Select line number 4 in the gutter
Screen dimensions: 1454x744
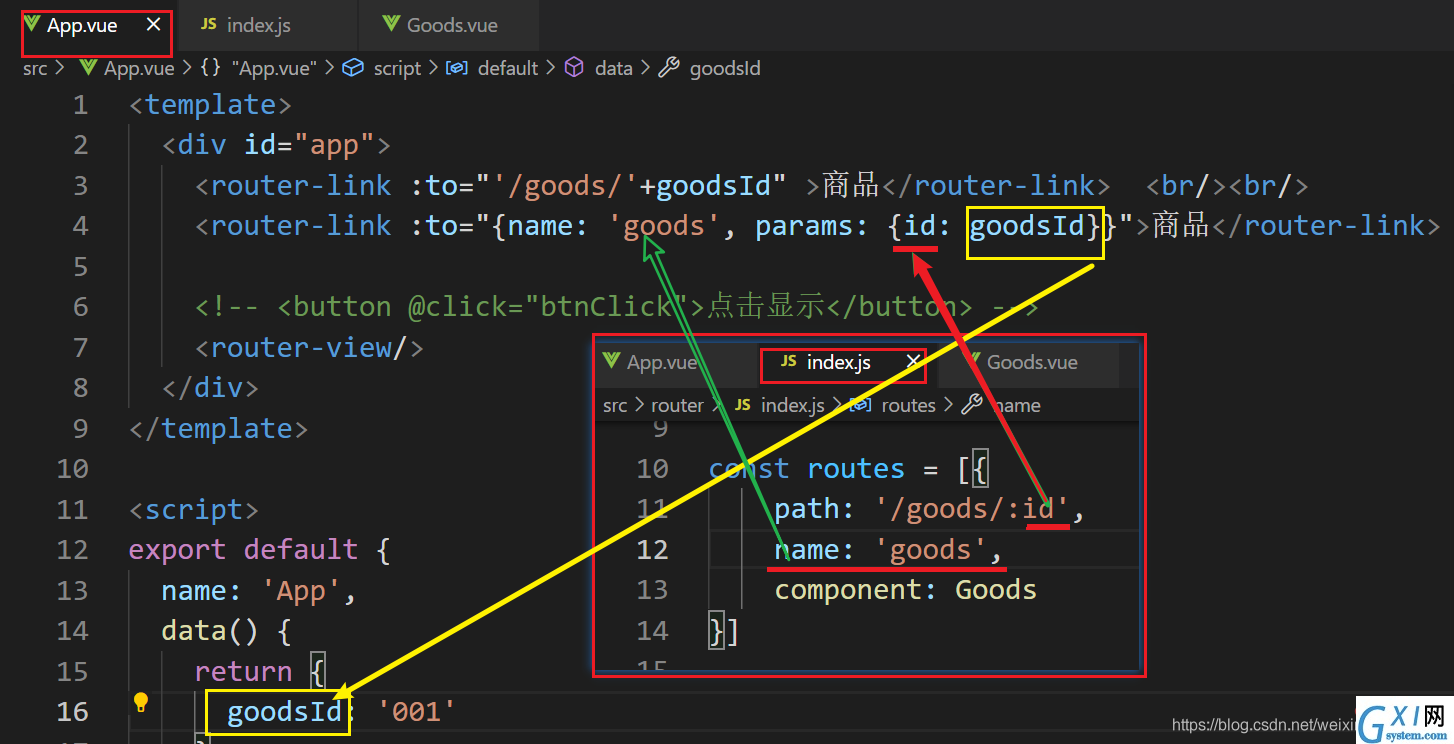click(x=80, y=226)
